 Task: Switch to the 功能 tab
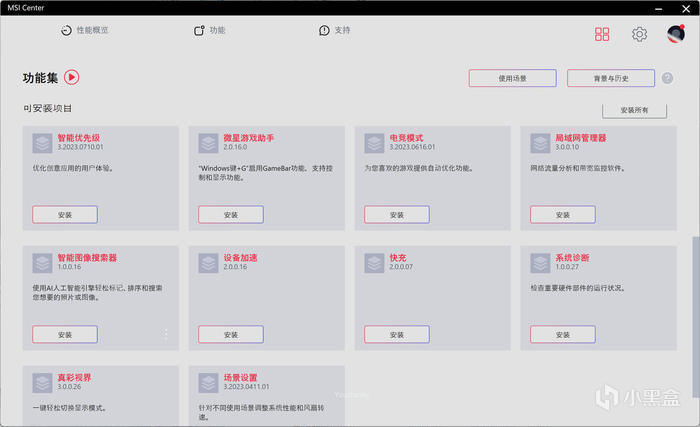209,30
